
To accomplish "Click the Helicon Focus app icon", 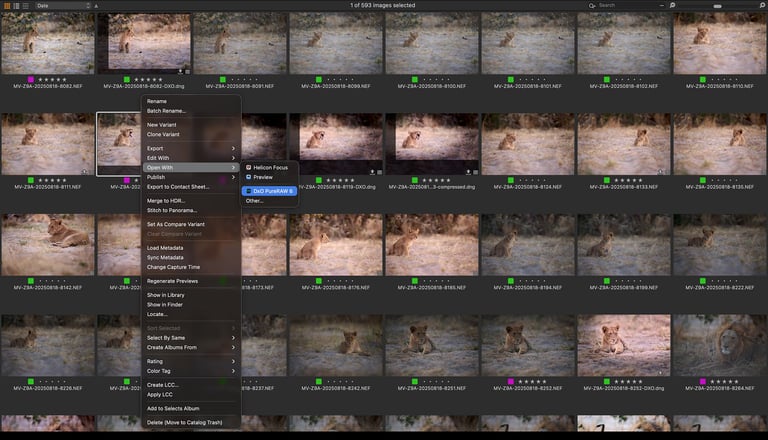I will (248, 167).
